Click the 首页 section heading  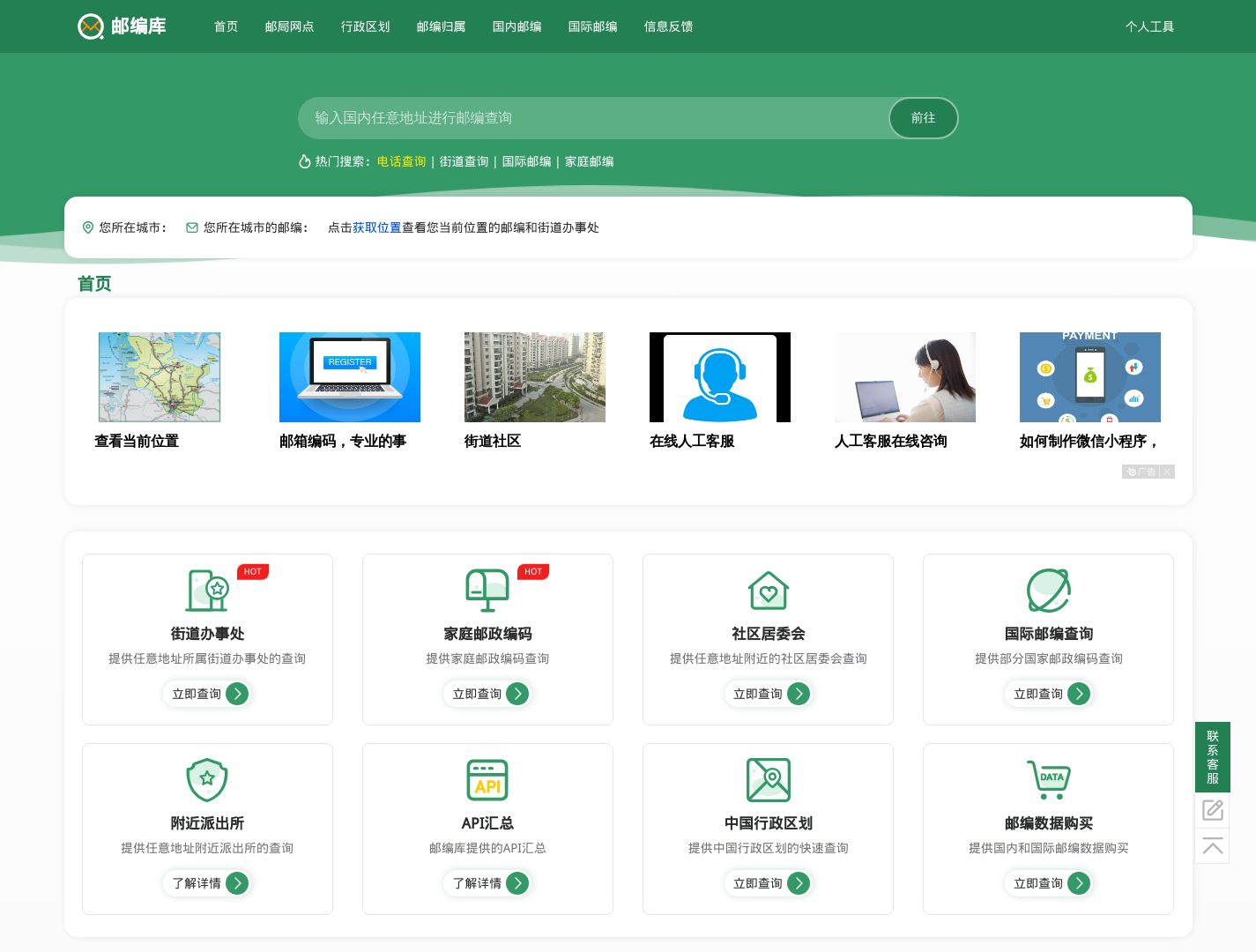tap(94, 284)
